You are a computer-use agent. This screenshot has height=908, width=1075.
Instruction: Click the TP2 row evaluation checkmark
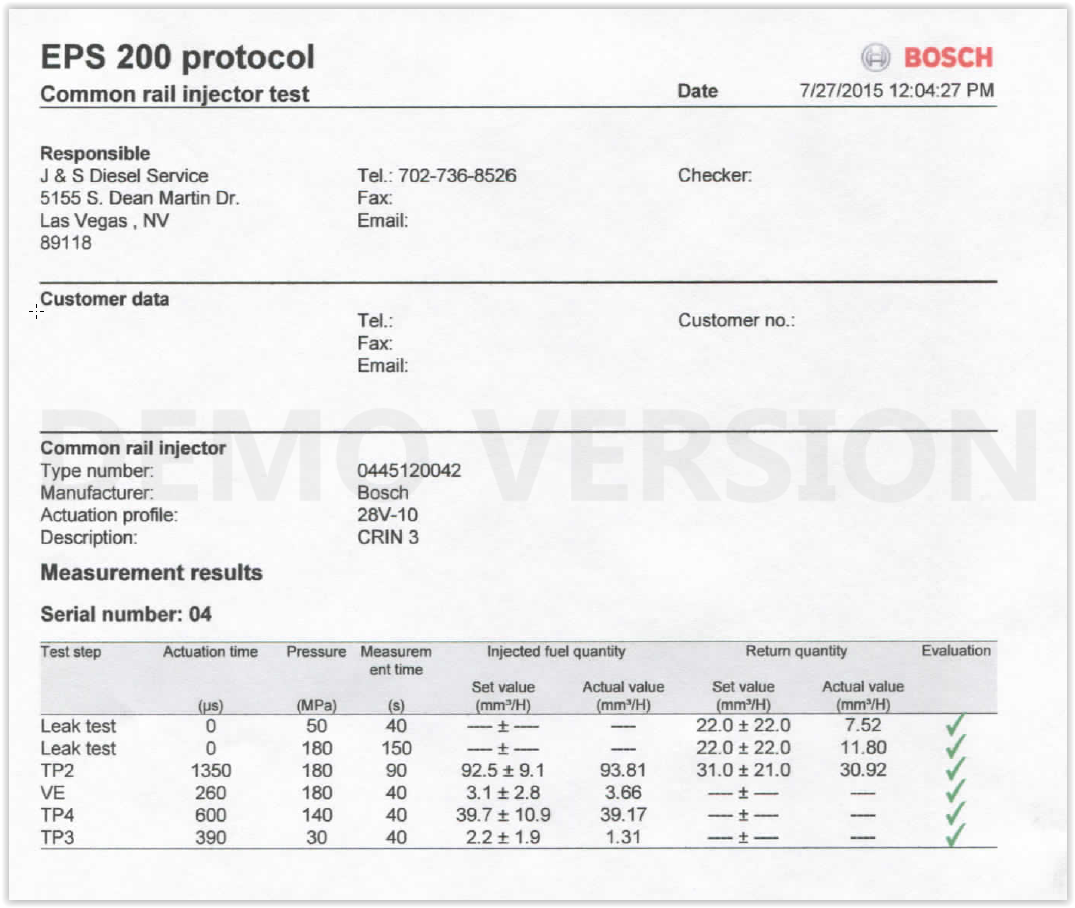click(956, 770)
